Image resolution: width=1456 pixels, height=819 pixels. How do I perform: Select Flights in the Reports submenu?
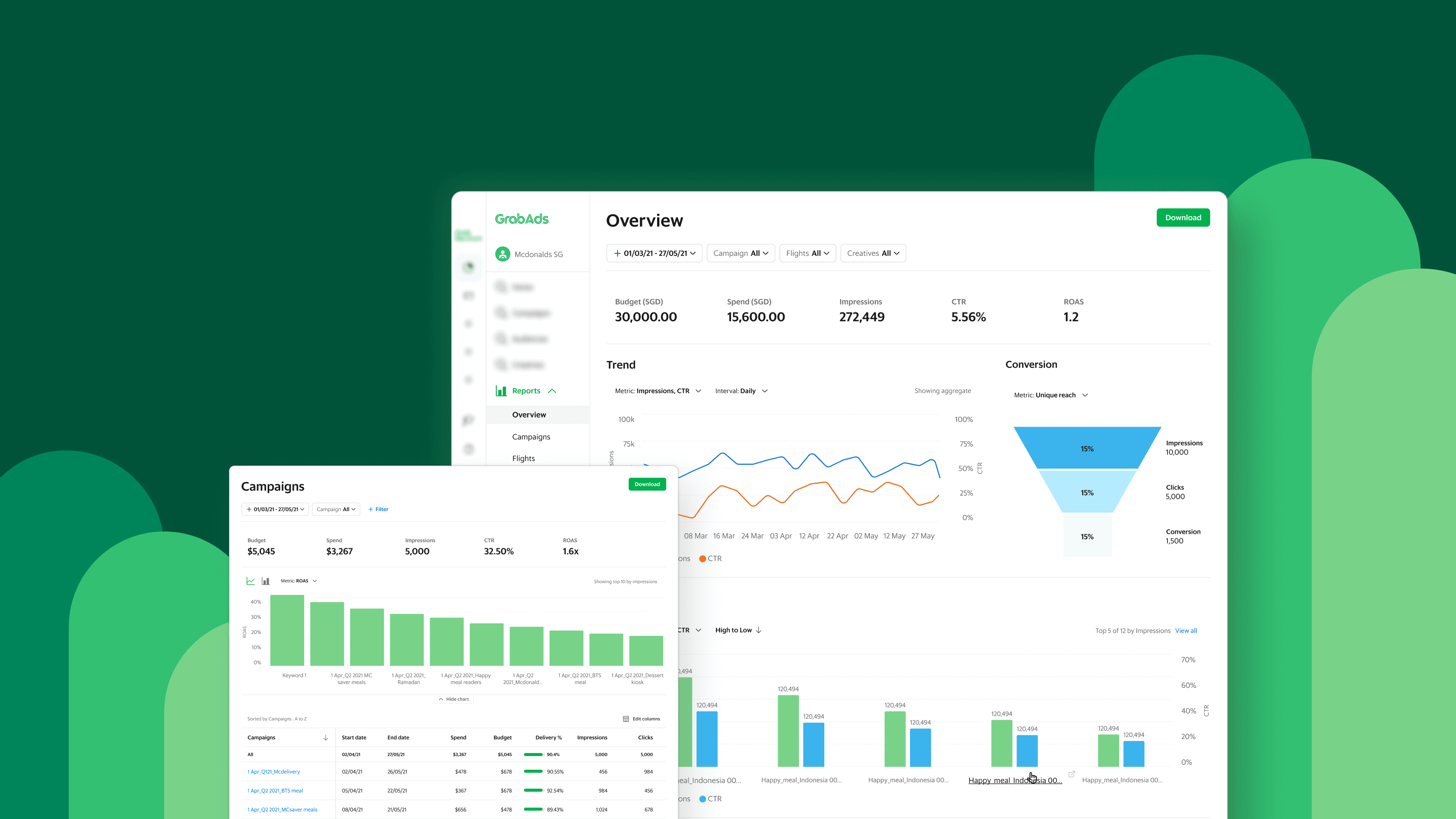523,458
